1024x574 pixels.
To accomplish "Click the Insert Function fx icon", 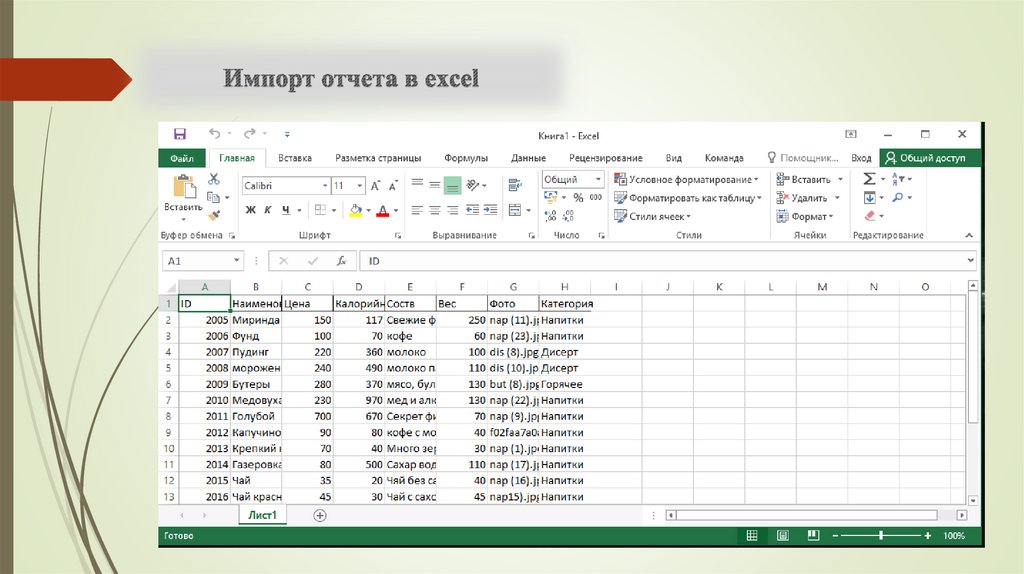I will click(x=341, y=261).
